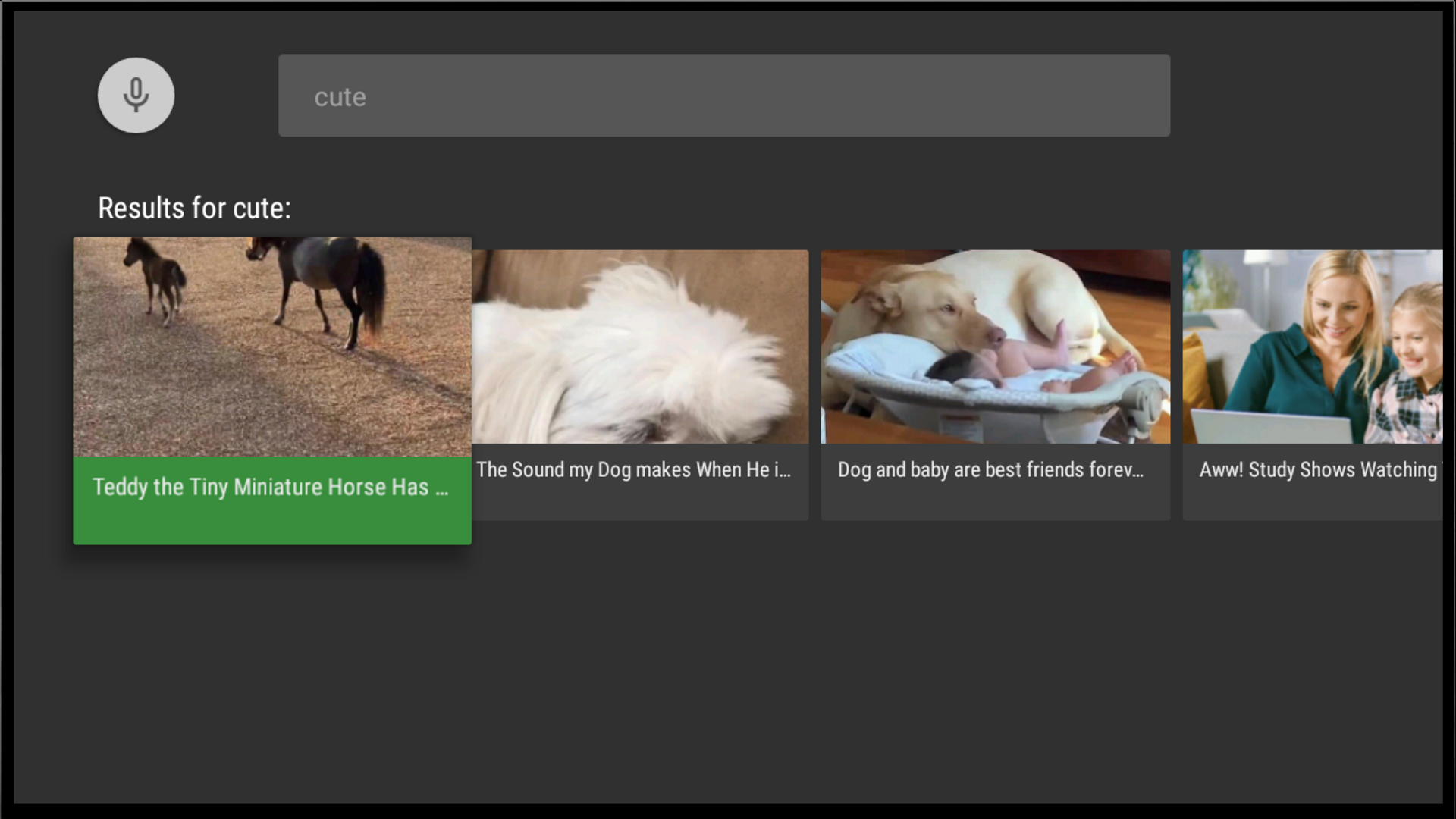Image resolution: width=1456 pixels, height=819 pixels.
Task: Click 'The Sound my Dog makes' title
Action: tap(633, 470)
